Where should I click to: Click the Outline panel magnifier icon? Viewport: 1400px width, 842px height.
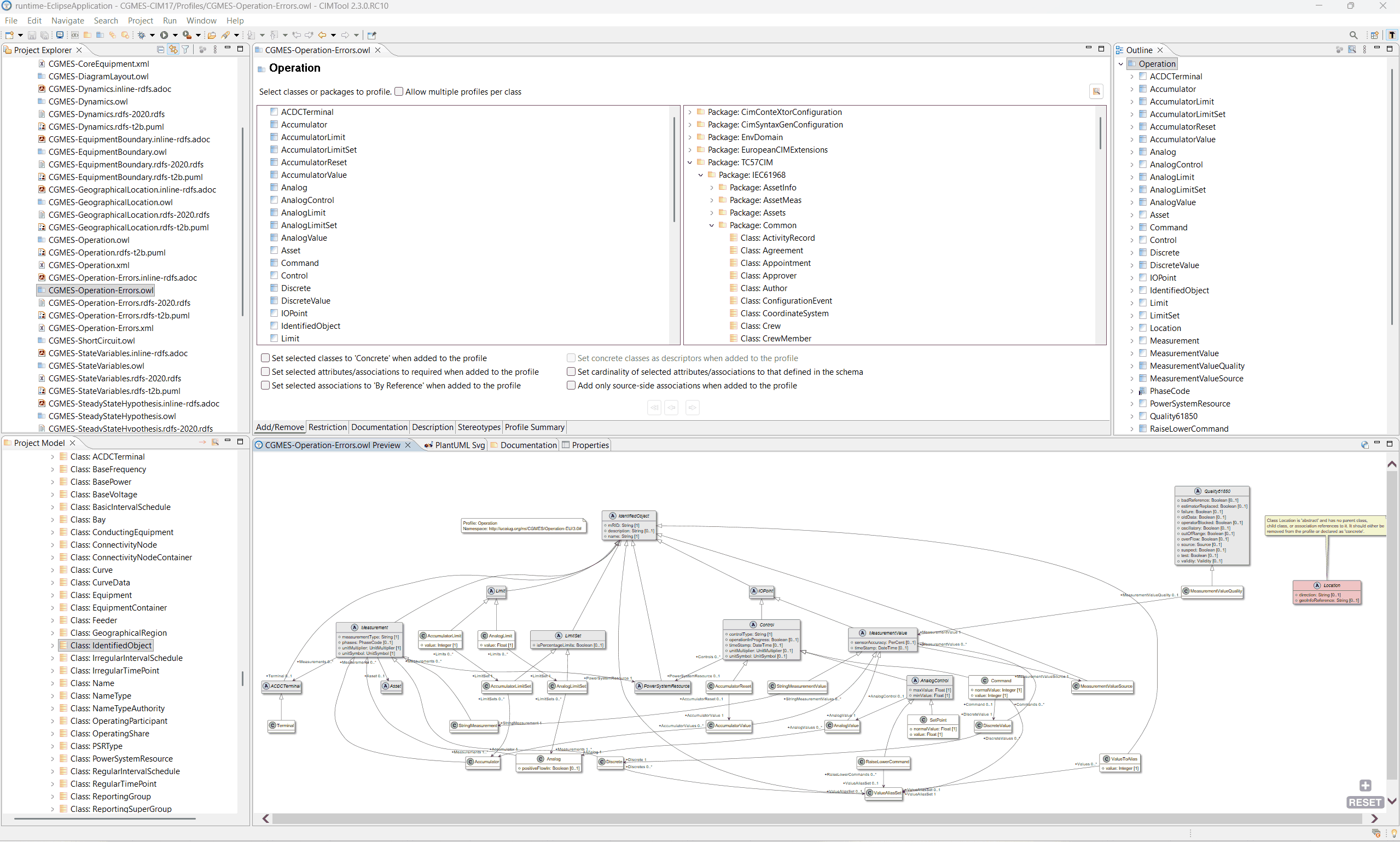coord(1352,50)
